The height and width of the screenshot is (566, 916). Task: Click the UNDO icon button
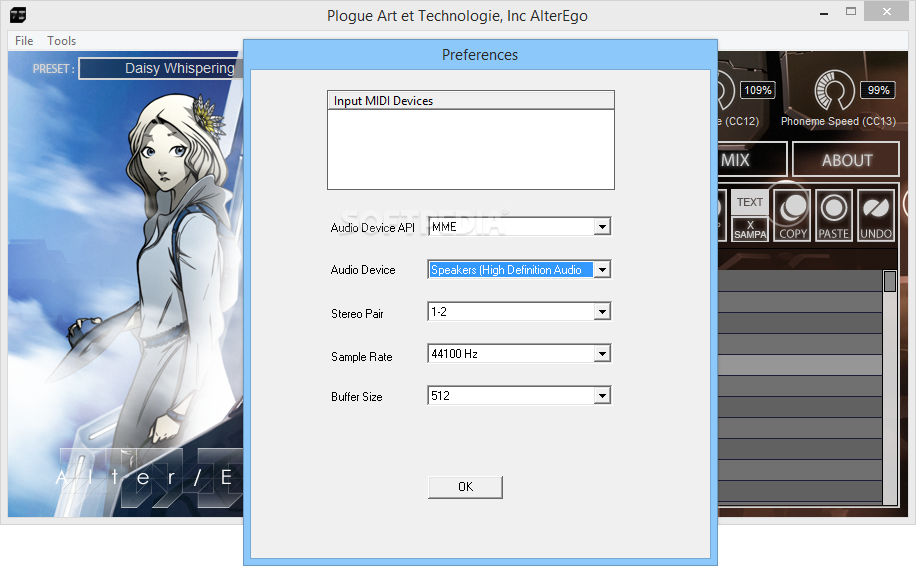(x=876, y=216)
